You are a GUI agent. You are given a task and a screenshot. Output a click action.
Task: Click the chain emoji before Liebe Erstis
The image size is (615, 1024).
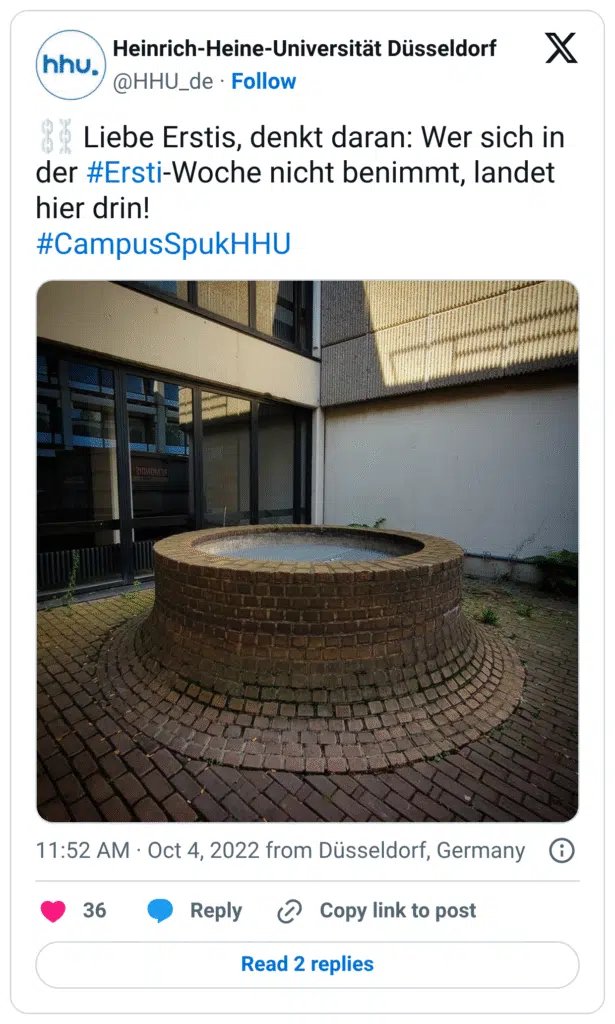55,137
